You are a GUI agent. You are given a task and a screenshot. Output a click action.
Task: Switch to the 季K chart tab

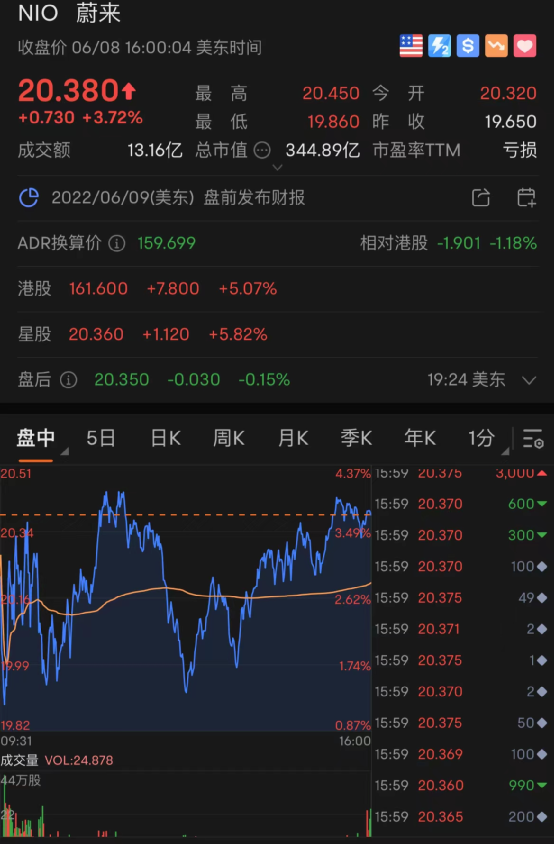point(356,438)
